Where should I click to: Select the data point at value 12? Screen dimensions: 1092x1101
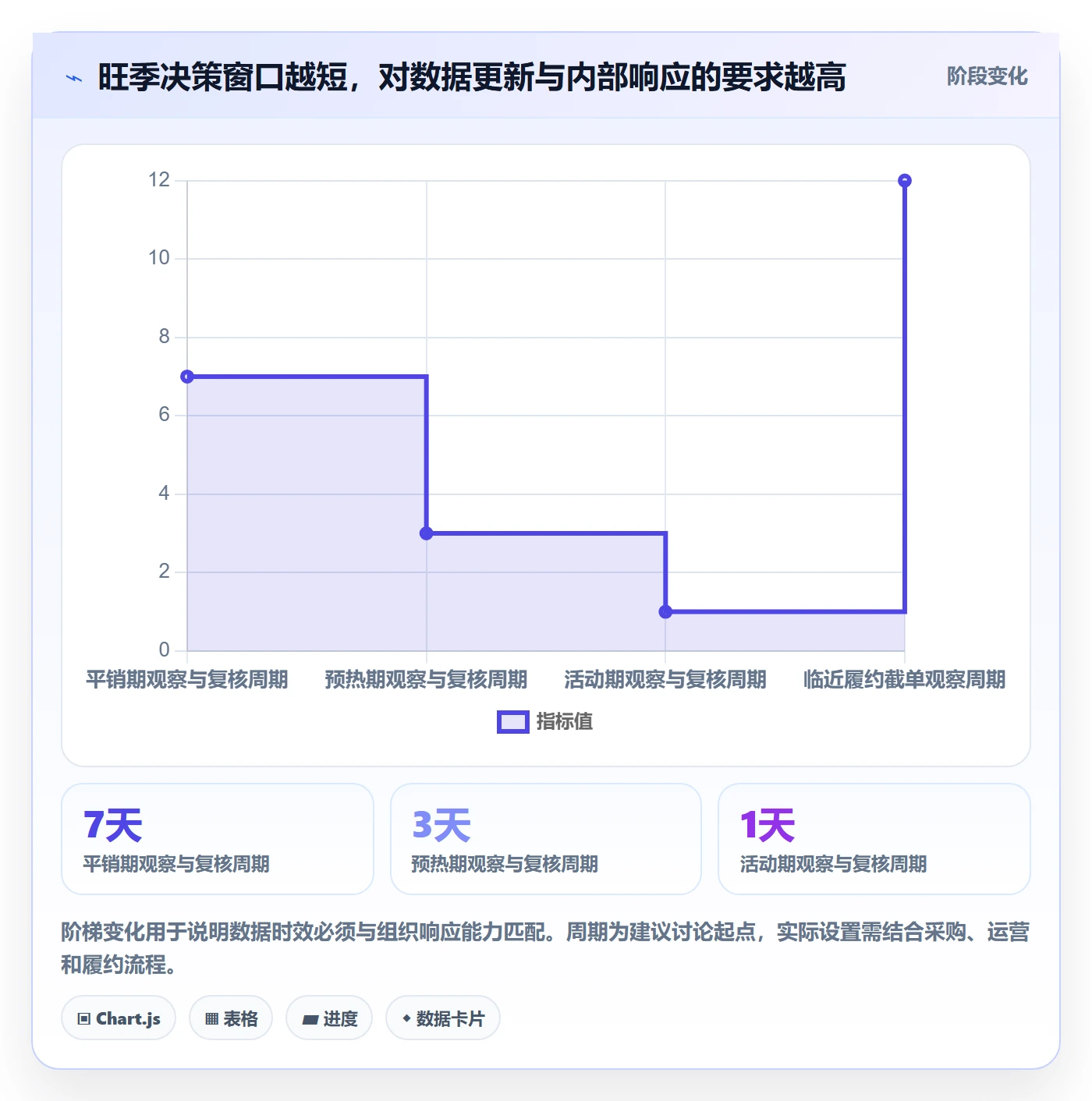tap(905, 181)
